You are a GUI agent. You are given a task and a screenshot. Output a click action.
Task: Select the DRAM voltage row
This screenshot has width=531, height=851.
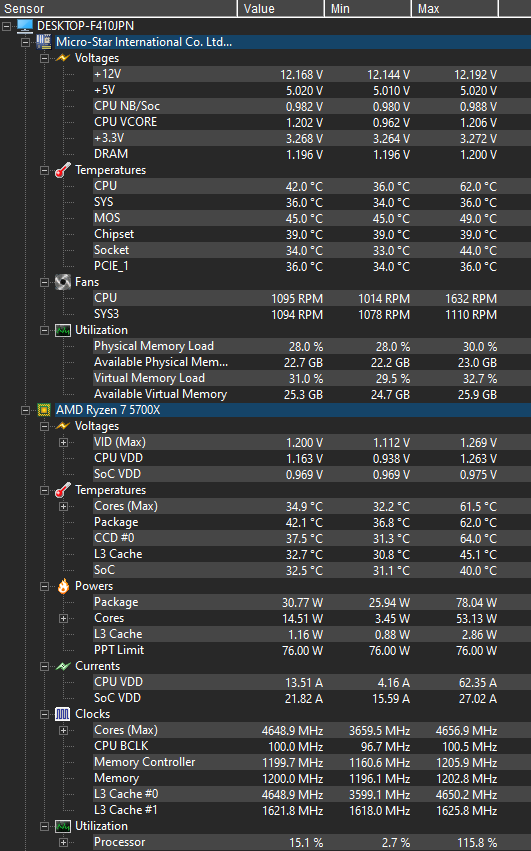tap(312, 154)
